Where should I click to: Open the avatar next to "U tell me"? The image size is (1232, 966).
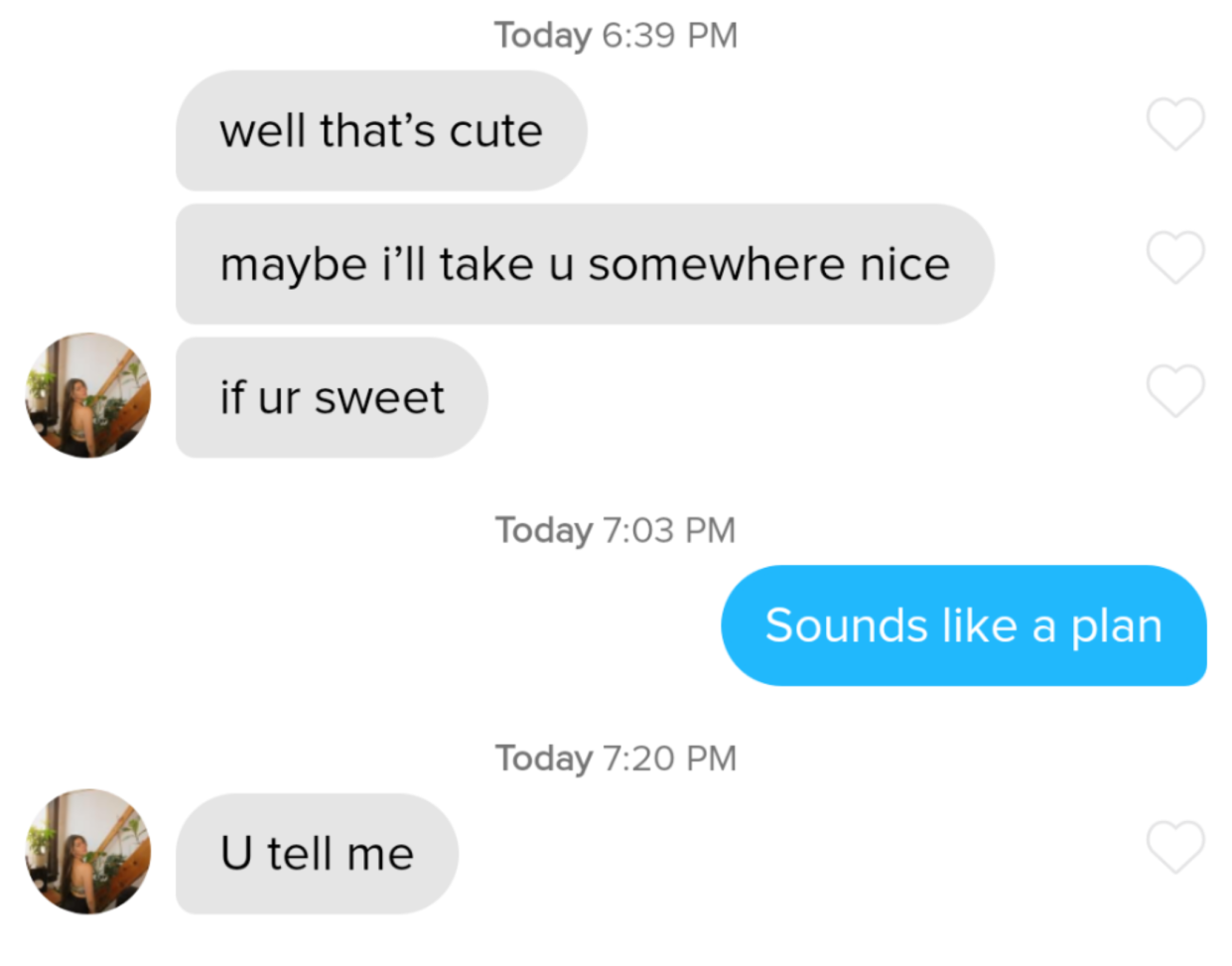coord(88,852)
